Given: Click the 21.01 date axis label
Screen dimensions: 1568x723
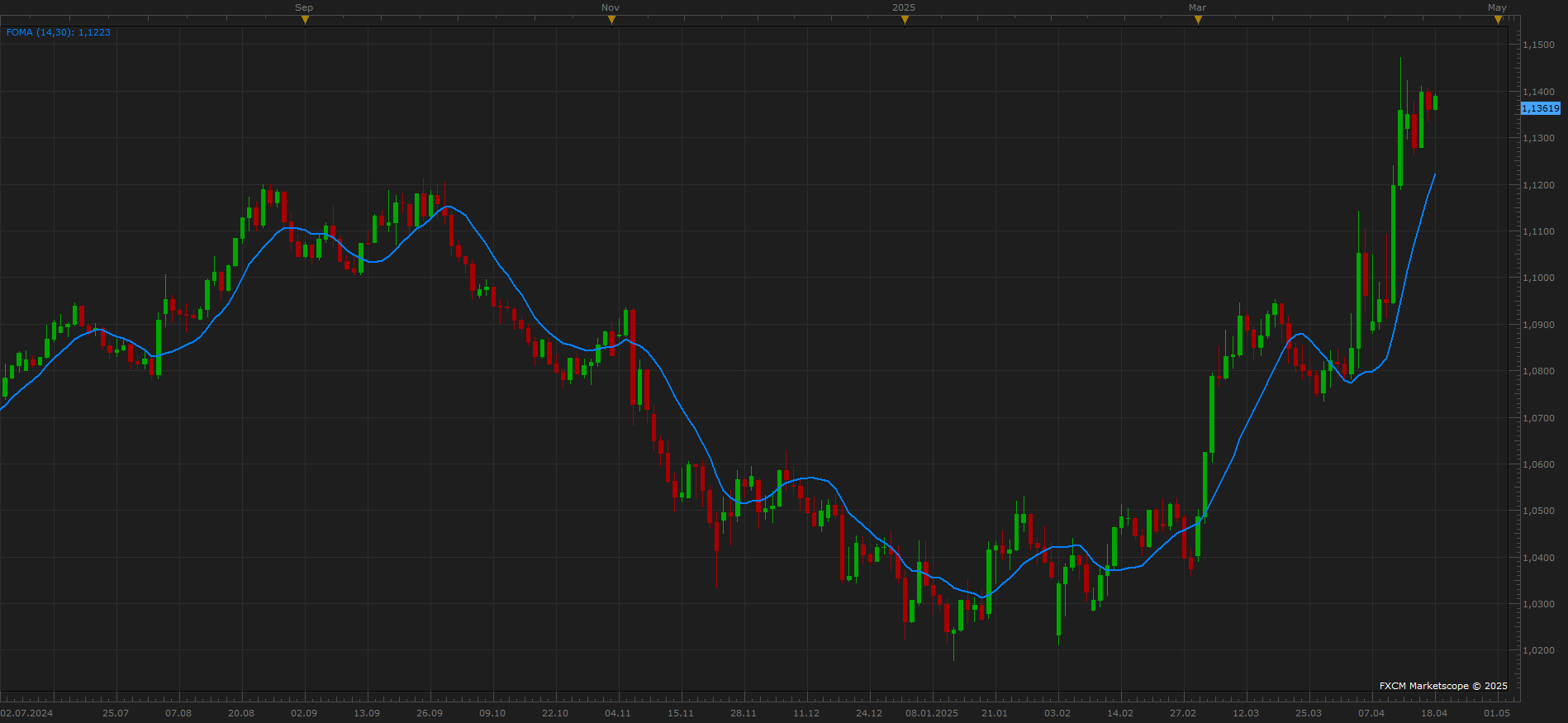Looking at the screenshot, I should [x=995, y=713].
